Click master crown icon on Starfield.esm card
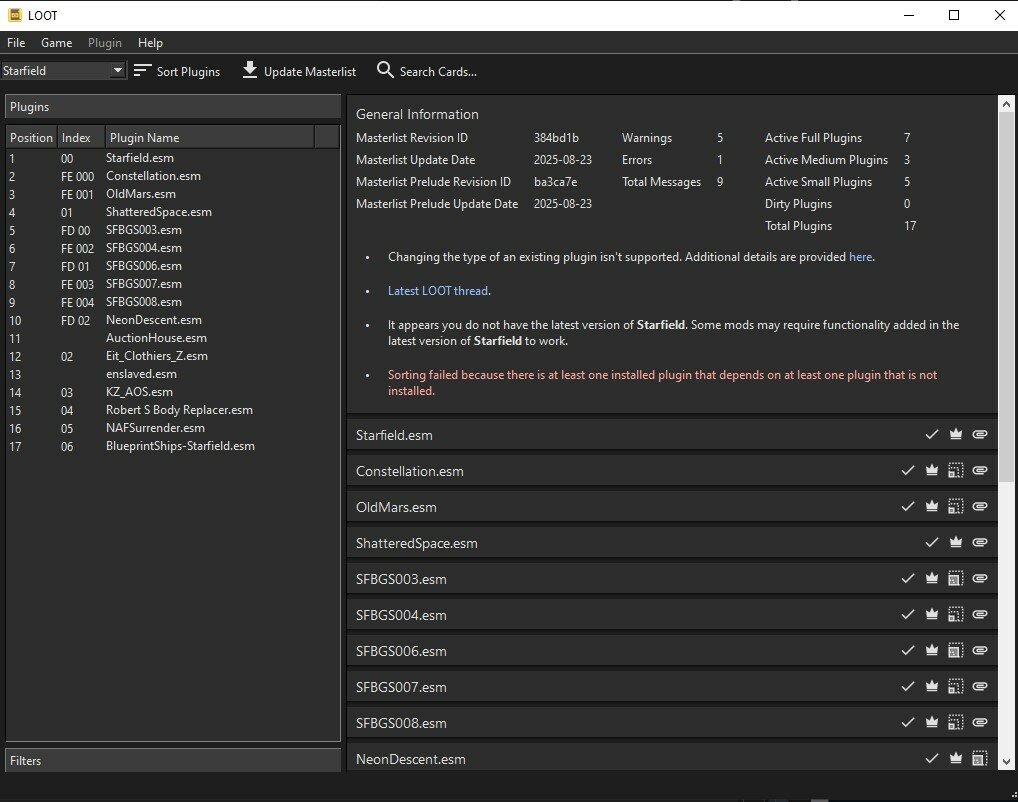 pyautogui.click(x=956, y=434)
